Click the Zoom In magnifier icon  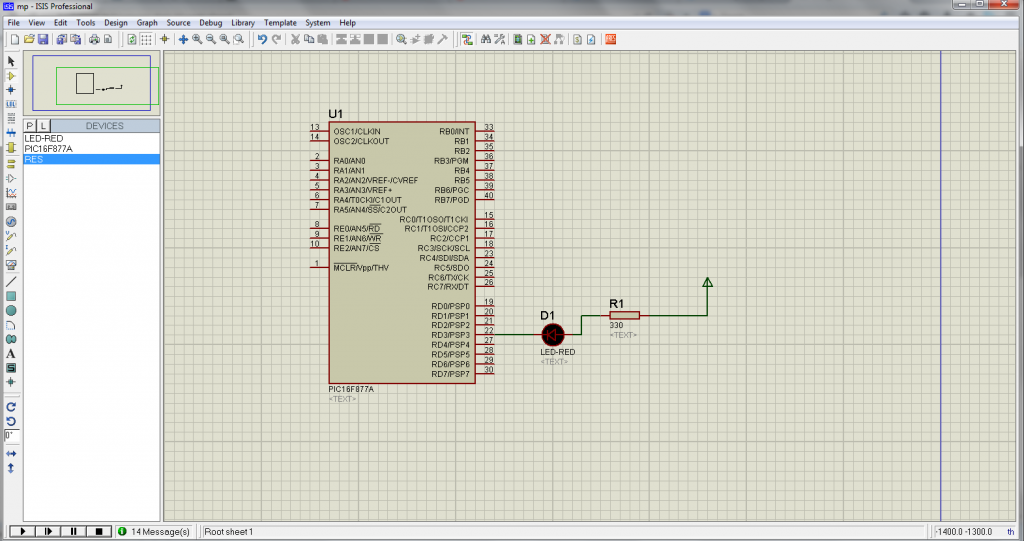click(x=197, y=39)
